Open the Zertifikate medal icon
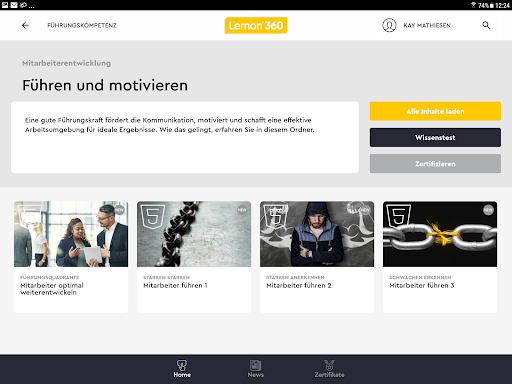 coord(329,365)
